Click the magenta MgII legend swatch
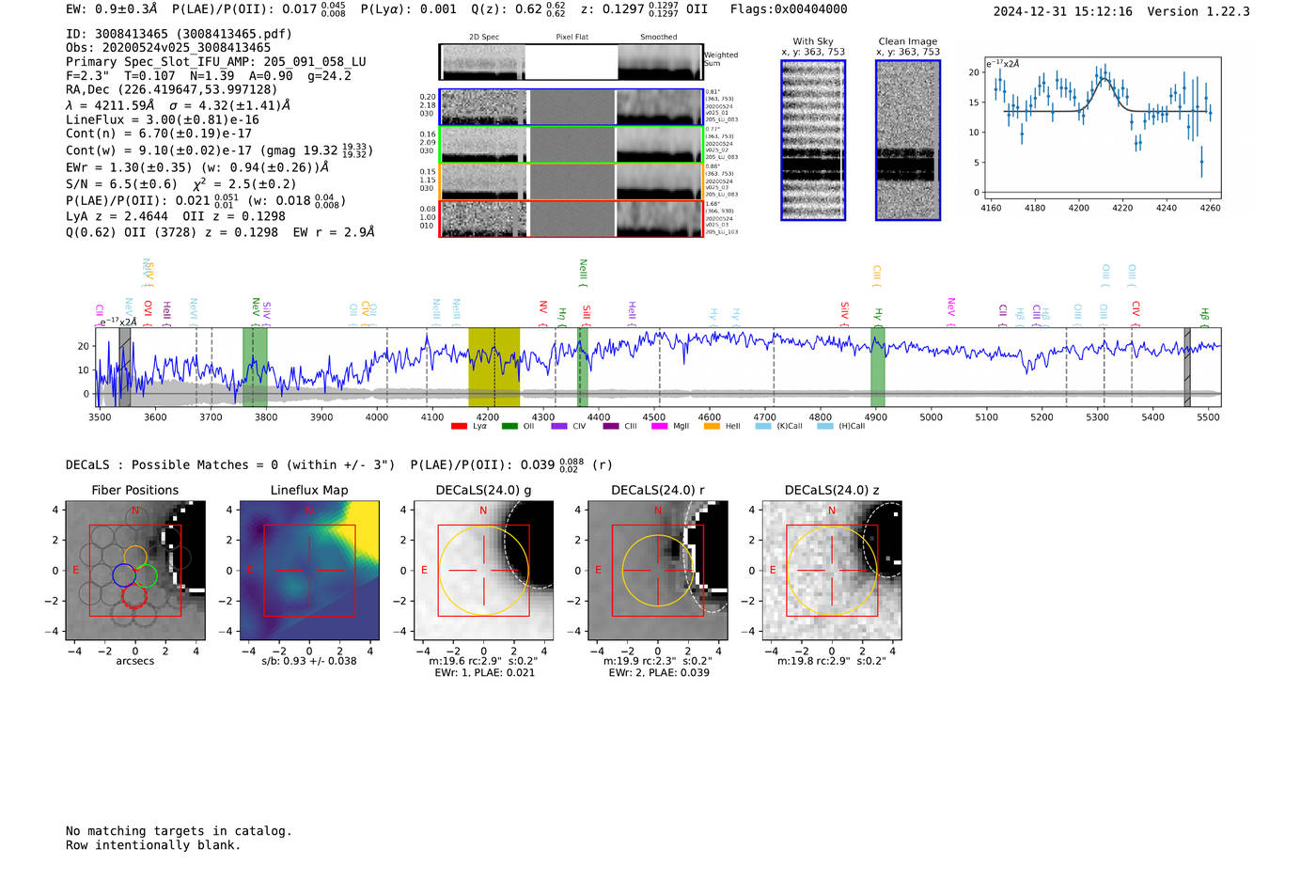1316x896 pixels. 660,426
